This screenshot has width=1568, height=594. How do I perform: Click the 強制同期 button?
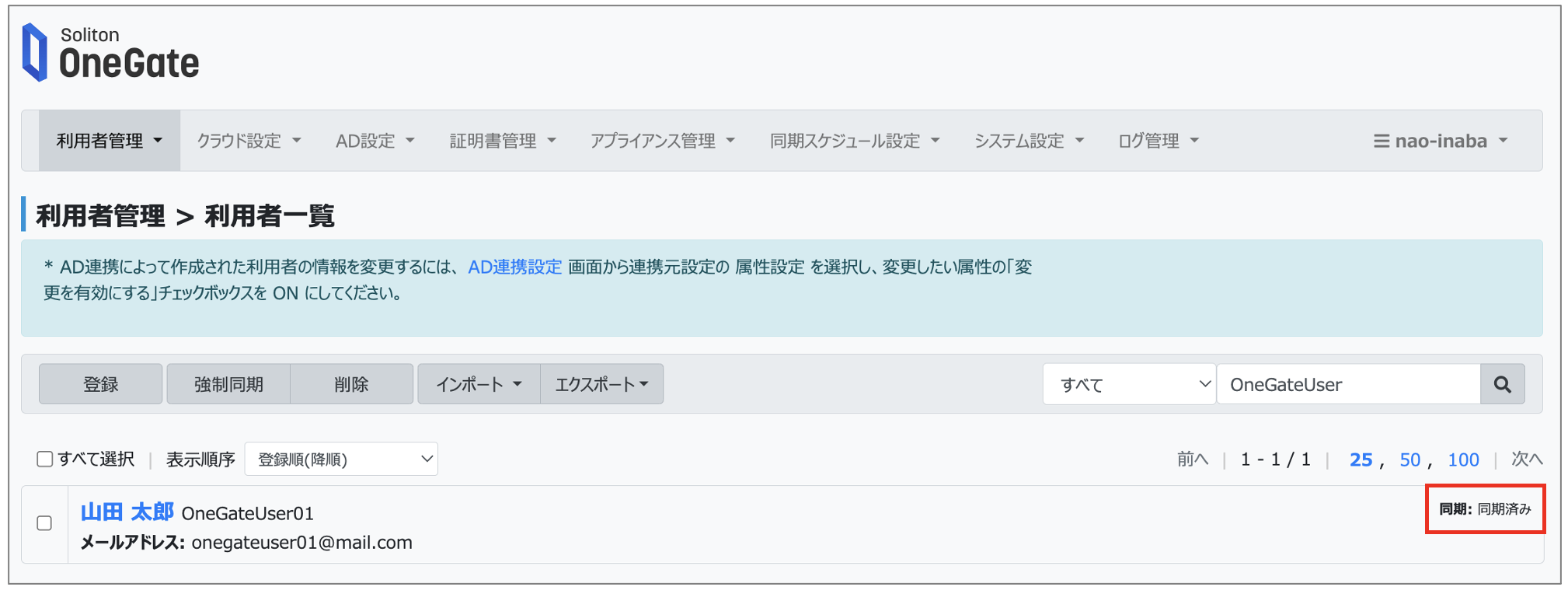pyautogui.click(x=228, y=384)
